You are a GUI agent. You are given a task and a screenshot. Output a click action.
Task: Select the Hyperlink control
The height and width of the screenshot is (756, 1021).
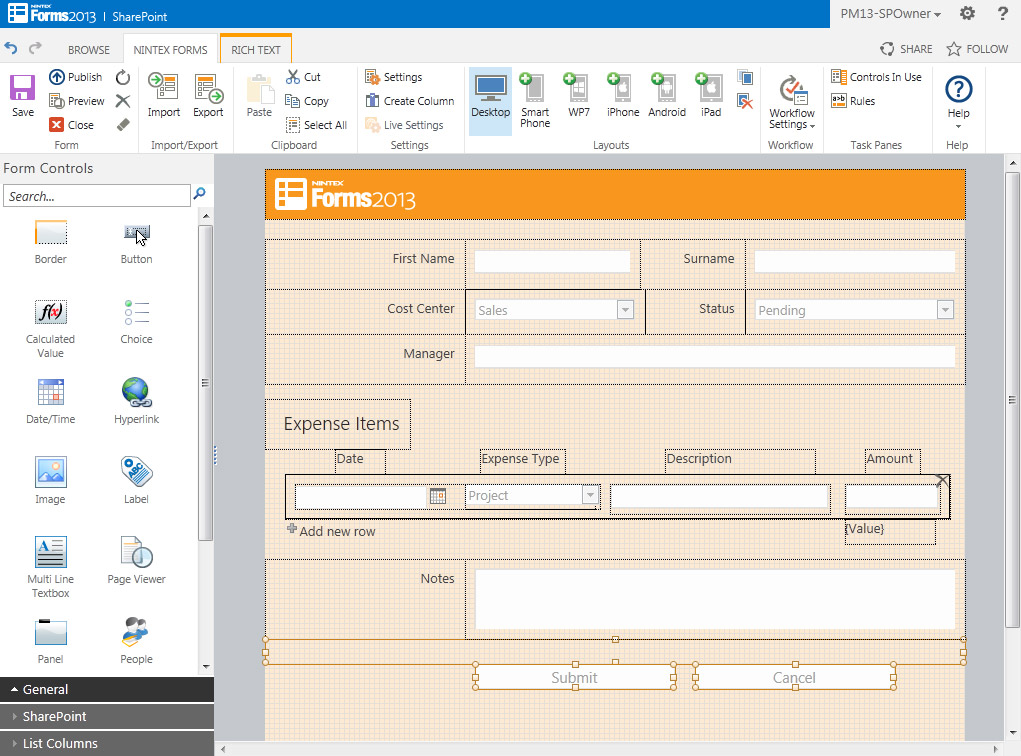click(x=137, y=402)
